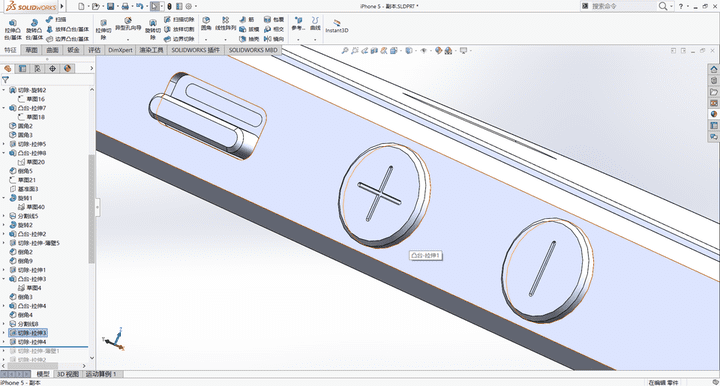Select the 线性阵列 linear pattern tool

coord(225,24)
